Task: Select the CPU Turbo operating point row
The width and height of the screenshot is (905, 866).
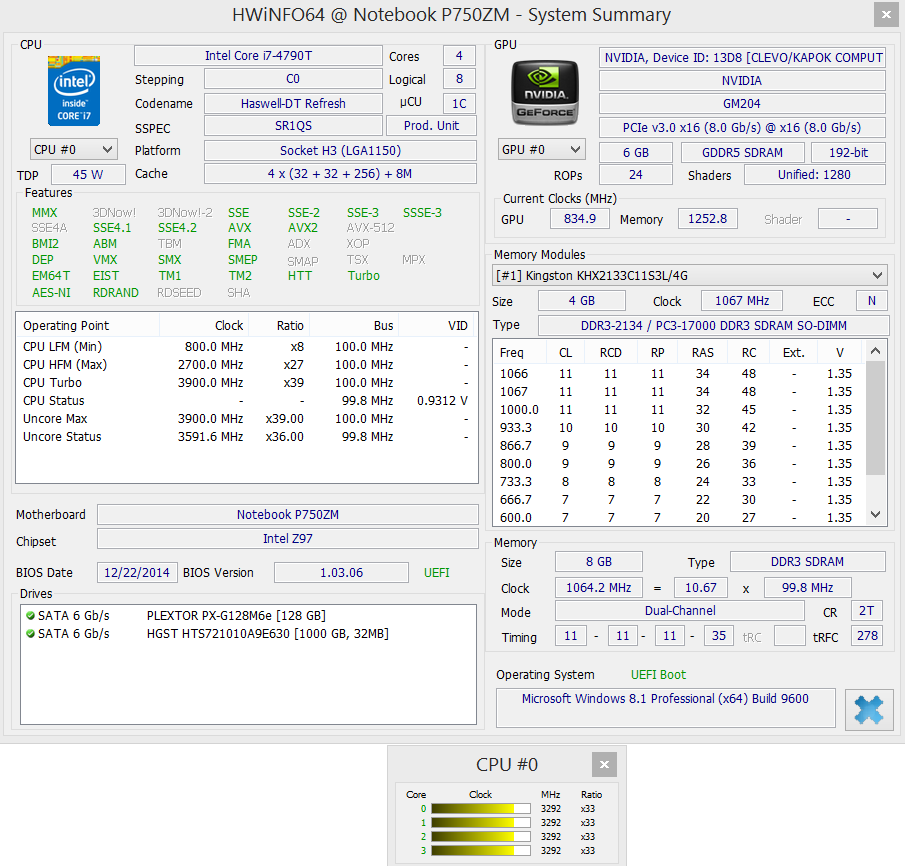Action: click(x=246, y=383)
